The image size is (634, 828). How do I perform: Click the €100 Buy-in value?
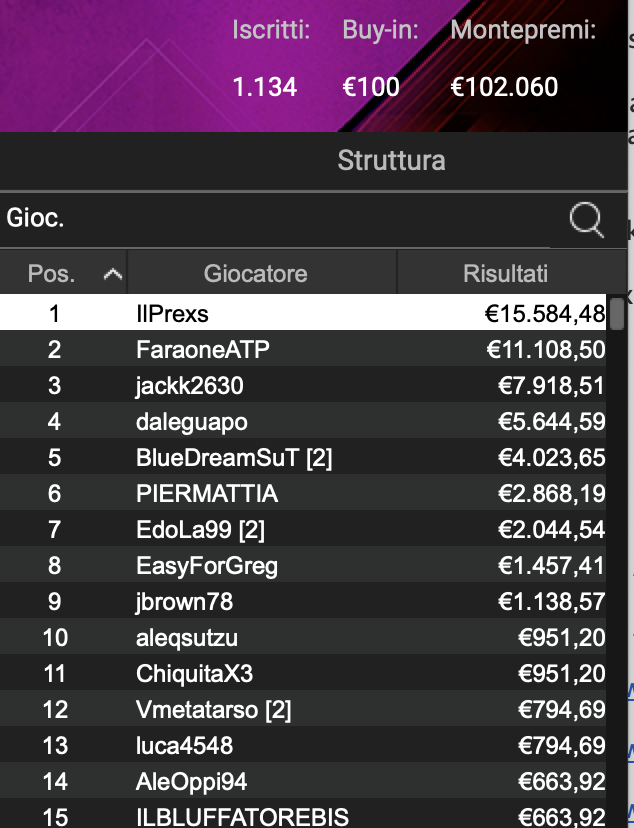tap(372, 87)
